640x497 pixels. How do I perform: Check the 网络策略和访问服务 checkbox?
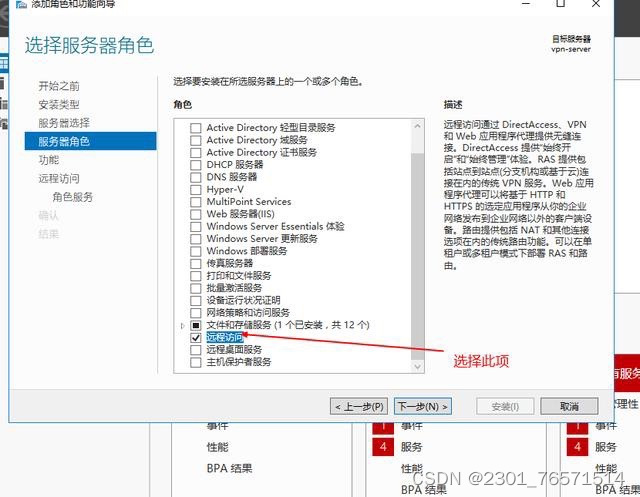(196, 313)
